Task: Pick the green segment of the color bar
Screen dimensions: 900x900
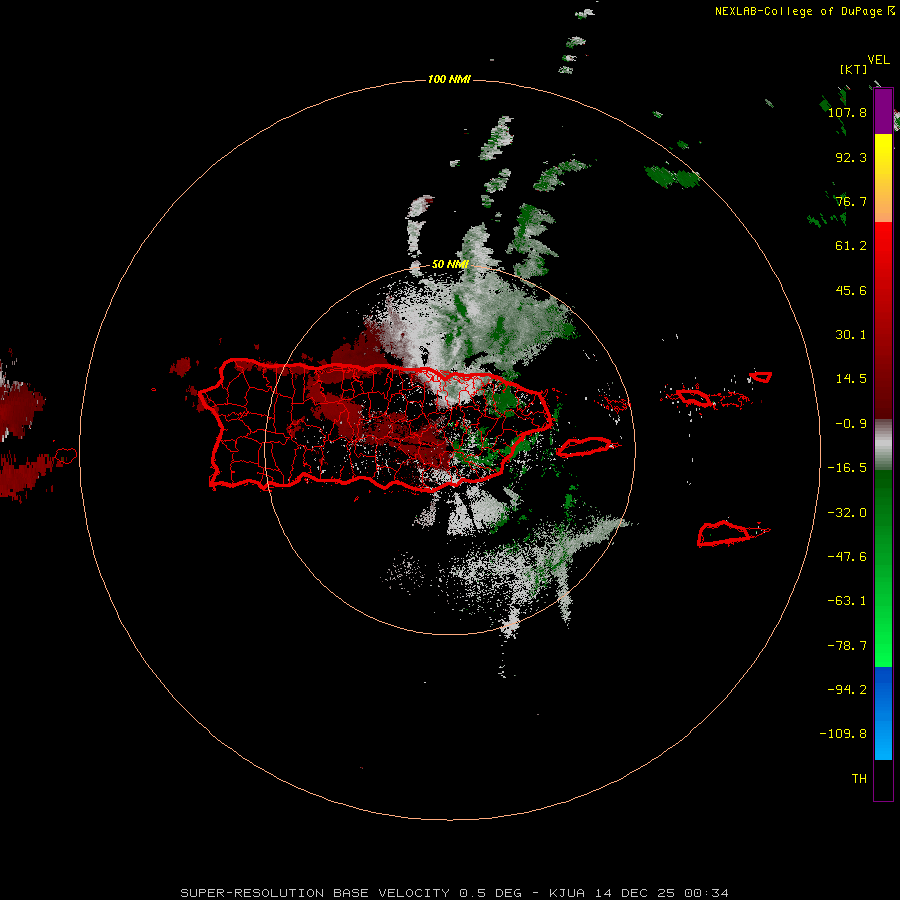Action: pyautogui.click(x=883, y=568)
